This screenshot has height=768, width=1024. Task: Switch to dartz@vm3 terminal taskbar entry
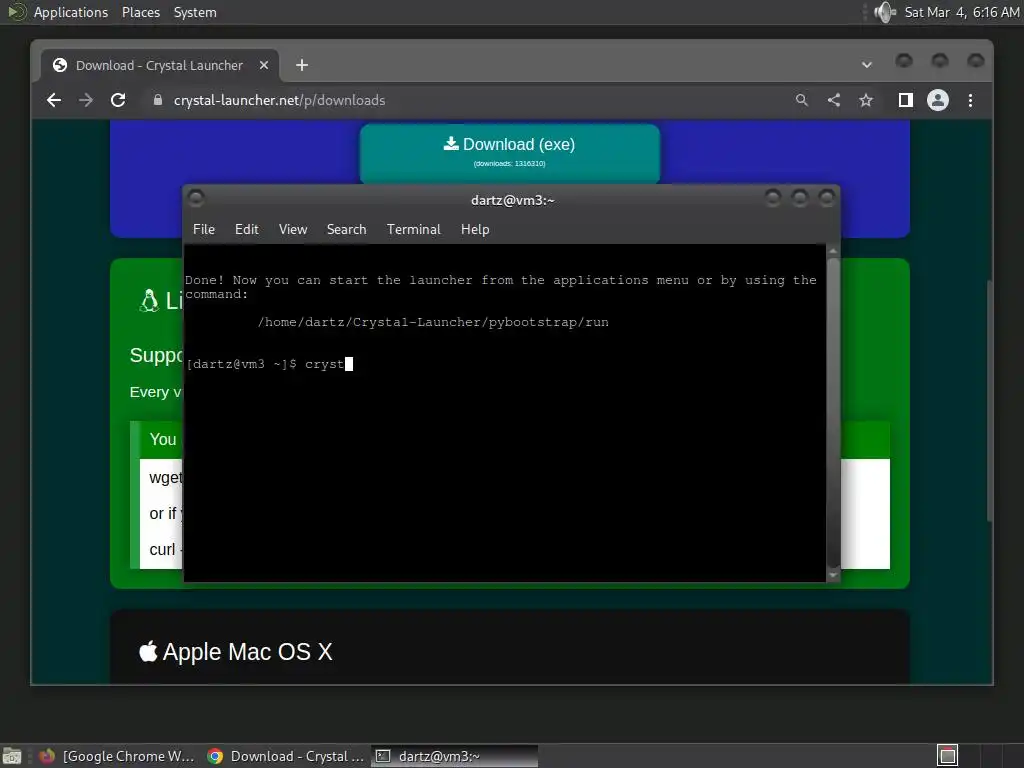click(x=455, y=756)
